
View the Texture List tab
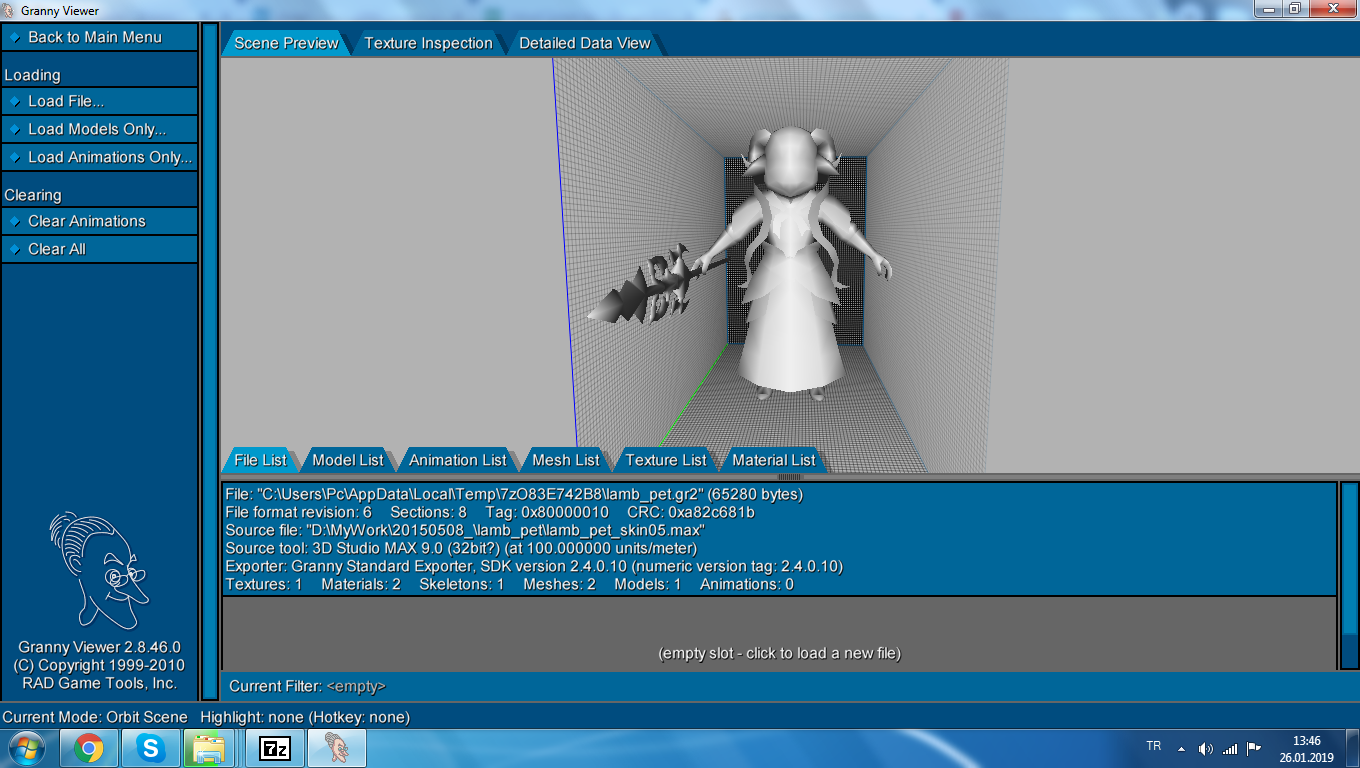(665, 460)
